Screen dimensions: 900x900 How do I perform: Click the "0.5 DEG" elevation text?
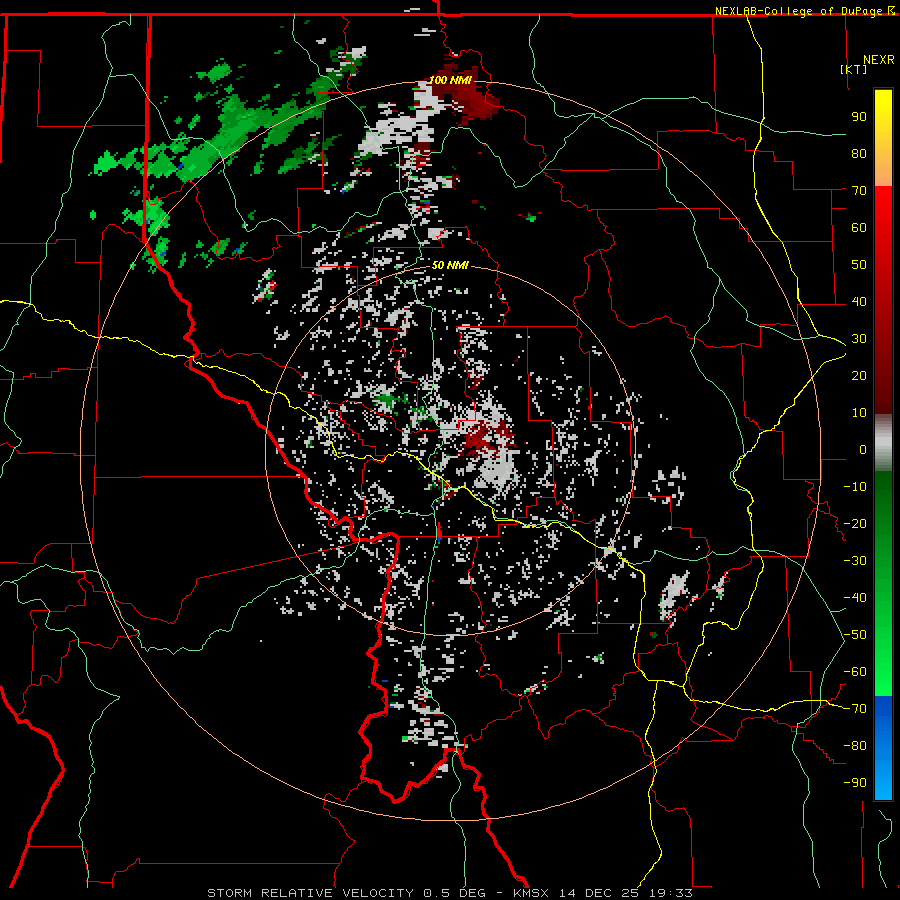(x=455, y=893)
